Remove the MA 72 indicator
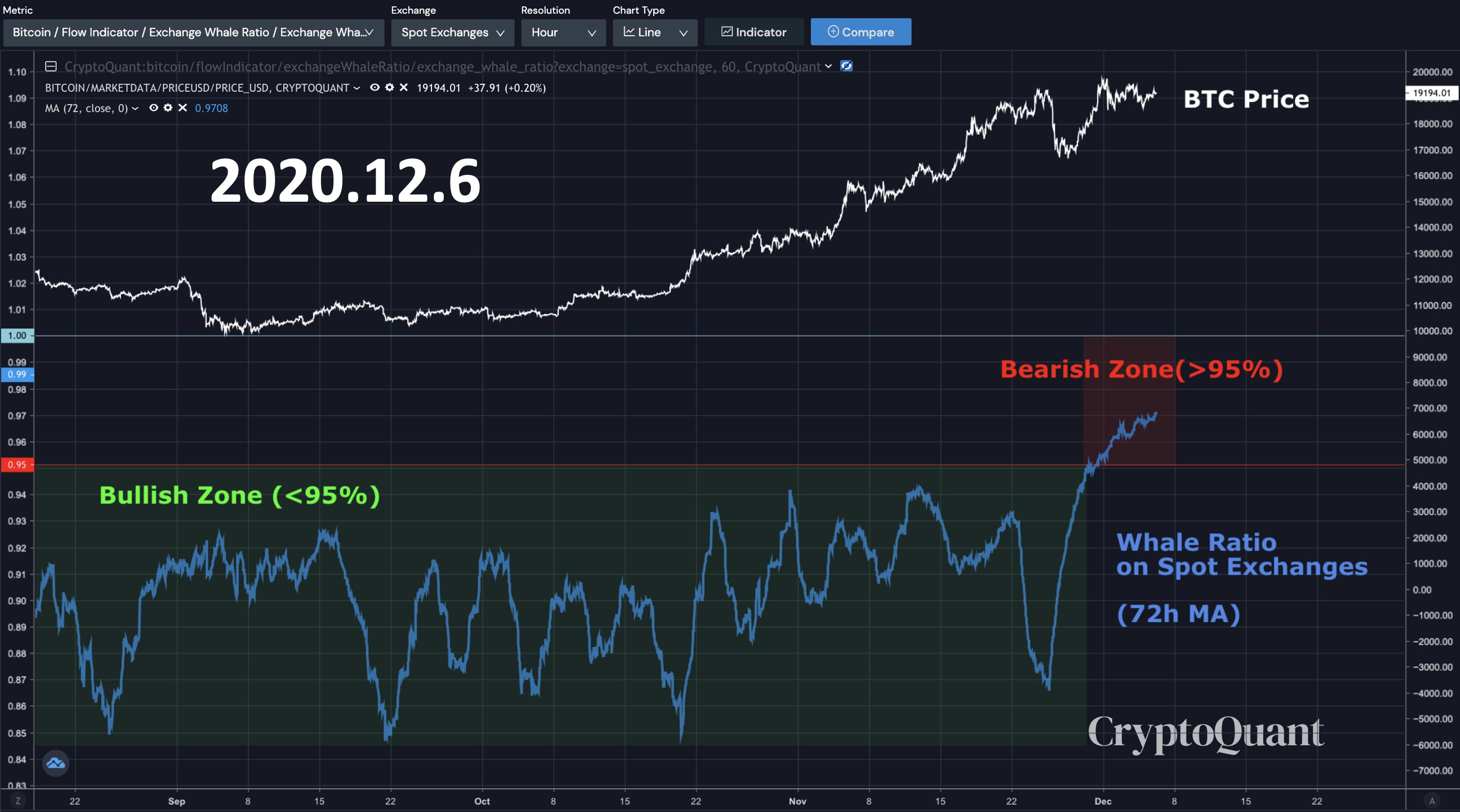 click(x=182, y=107)
